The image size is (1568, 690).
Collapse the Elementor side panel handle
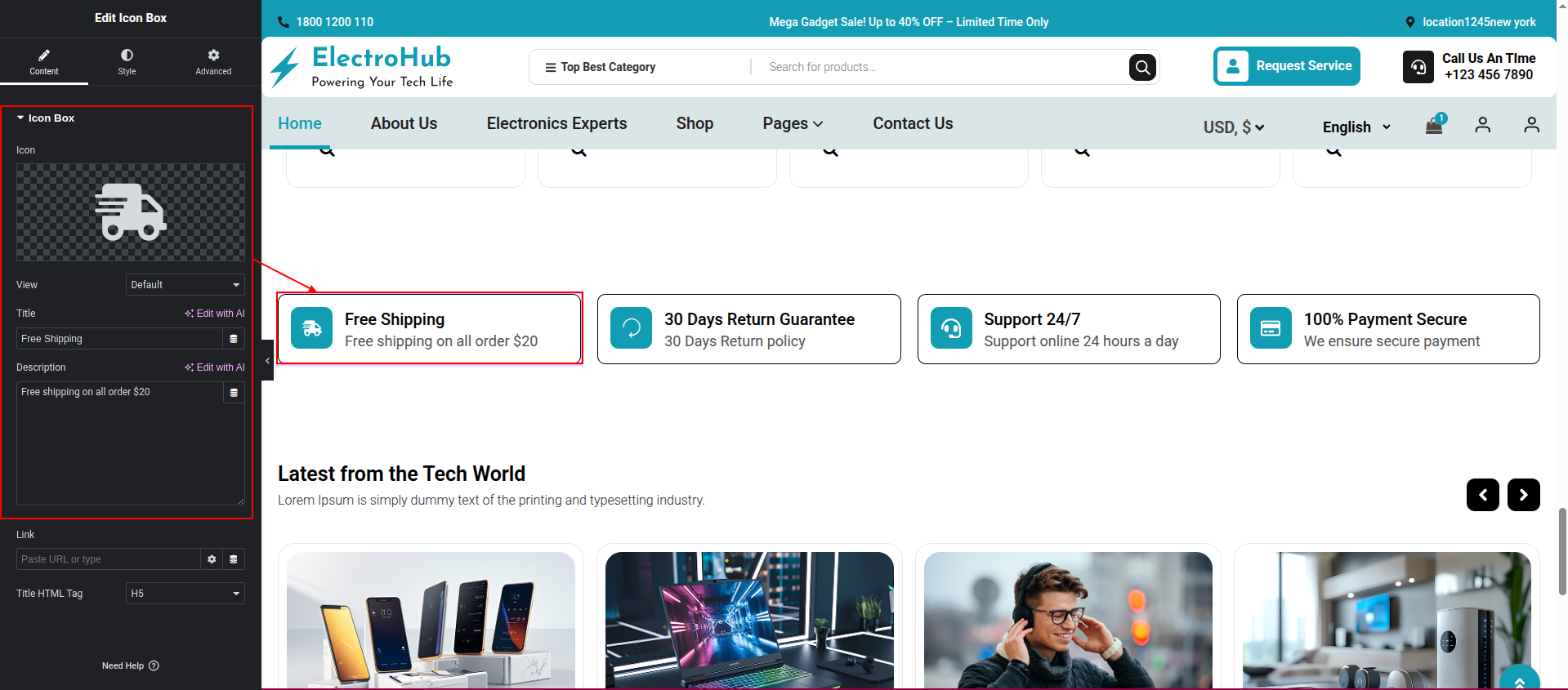pos(267,360)
